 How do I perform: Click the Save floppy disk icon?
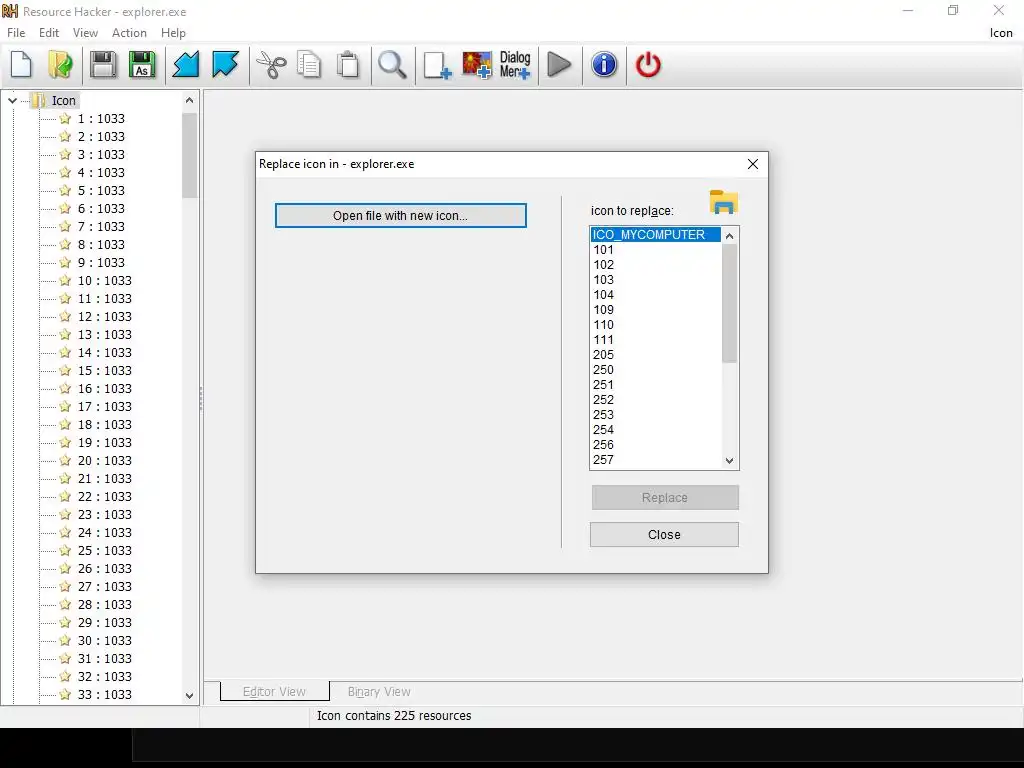pos(103,65)
